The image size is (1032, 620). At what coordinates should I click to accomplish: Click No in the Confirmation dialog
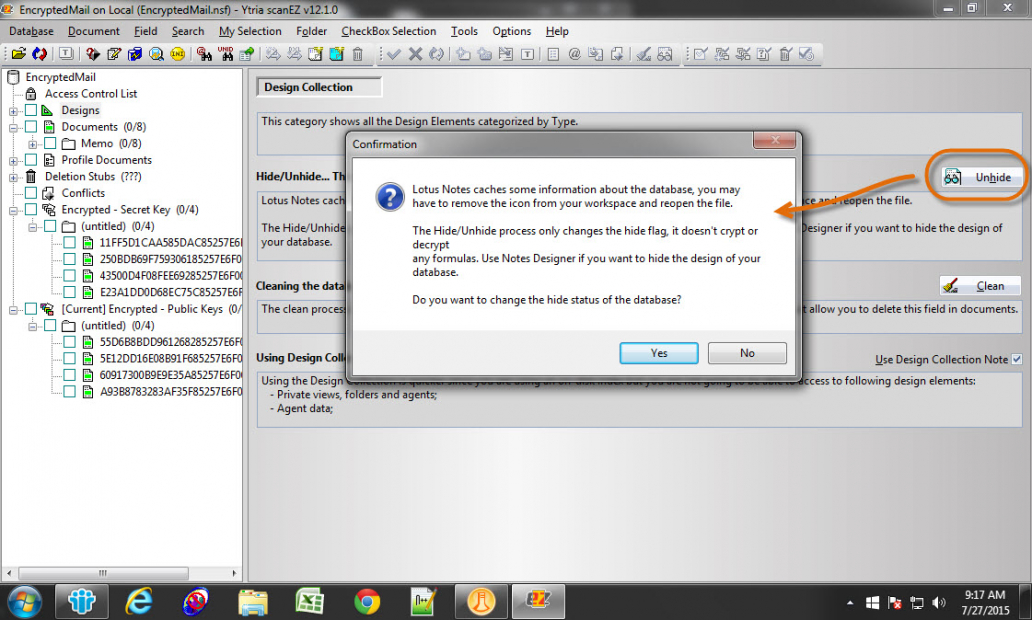[747, 353]
